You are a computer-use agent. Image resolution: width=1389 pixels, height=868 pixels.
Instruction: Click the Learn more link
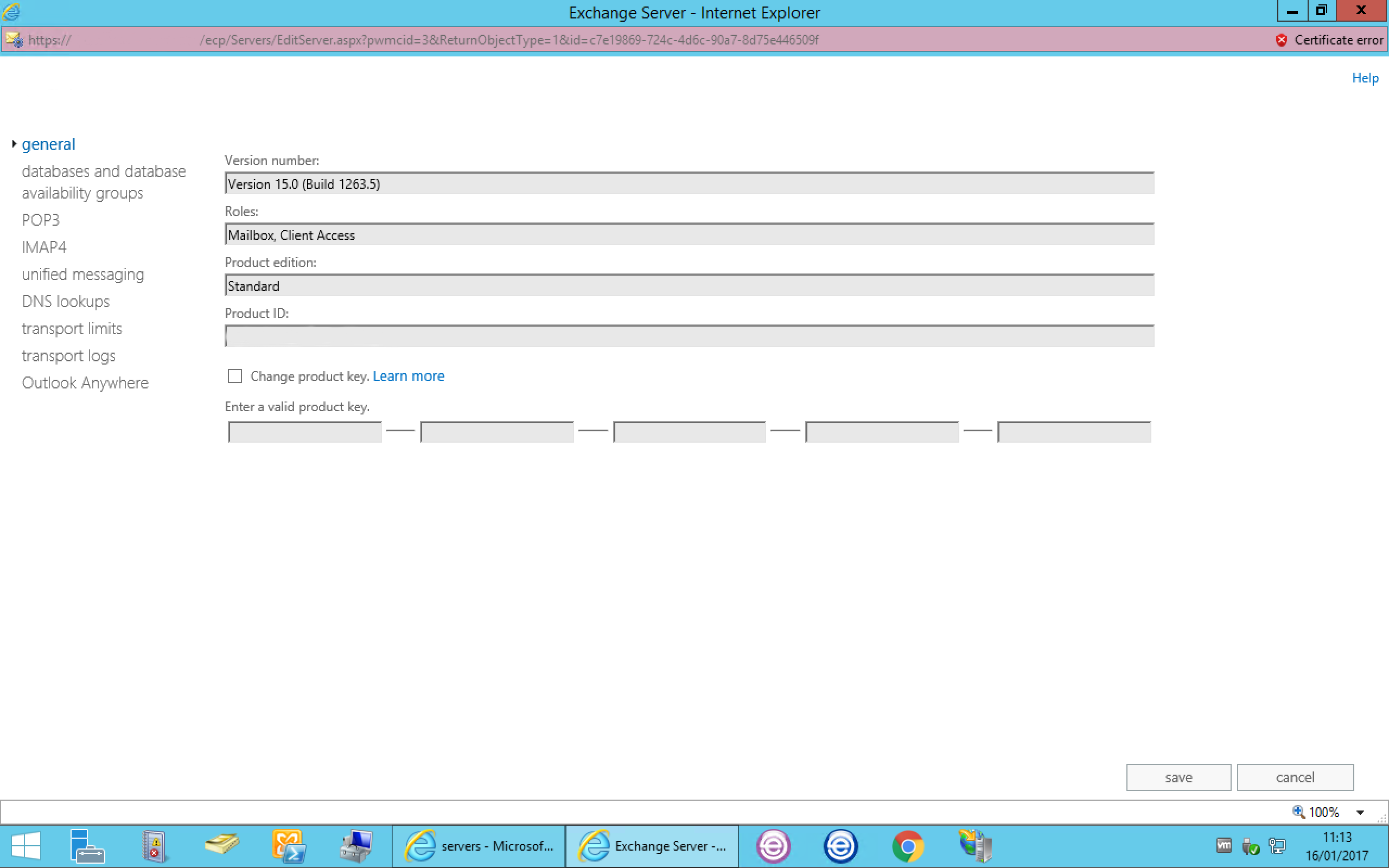(x=408, y=375)
